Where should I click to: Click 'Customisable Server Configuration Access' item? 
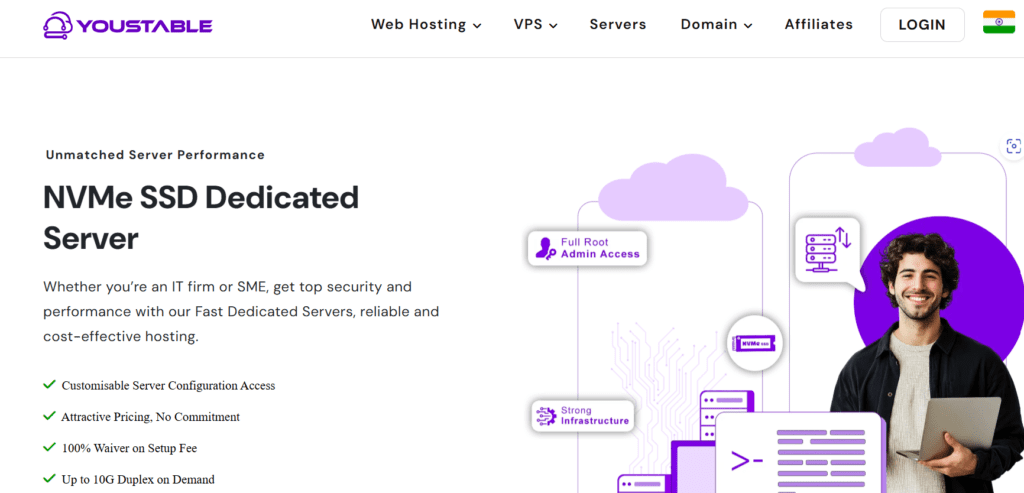pos(168,385)
